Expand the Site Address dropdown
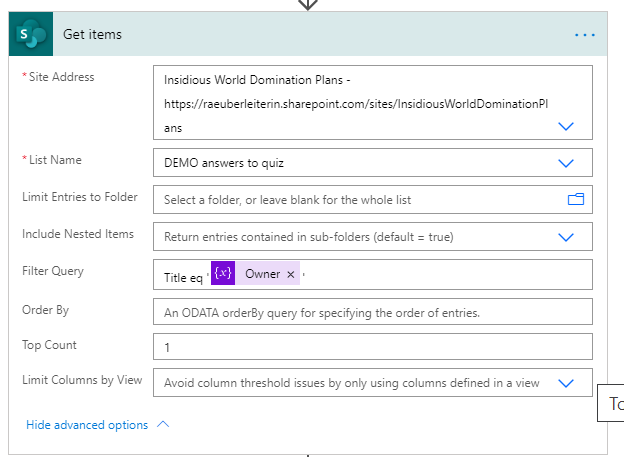Image resolution: width=624 pixels, height=457 pixels. 566,127
